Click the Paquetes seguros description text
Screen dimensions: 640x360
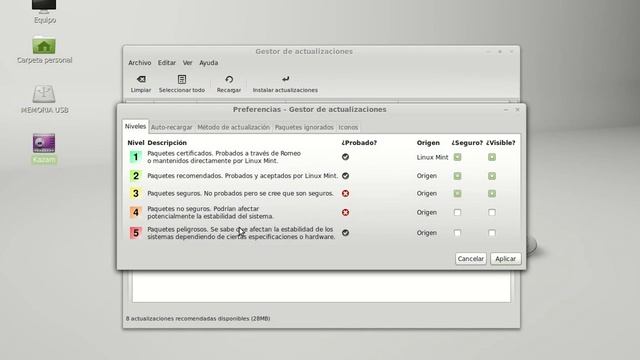240,193
